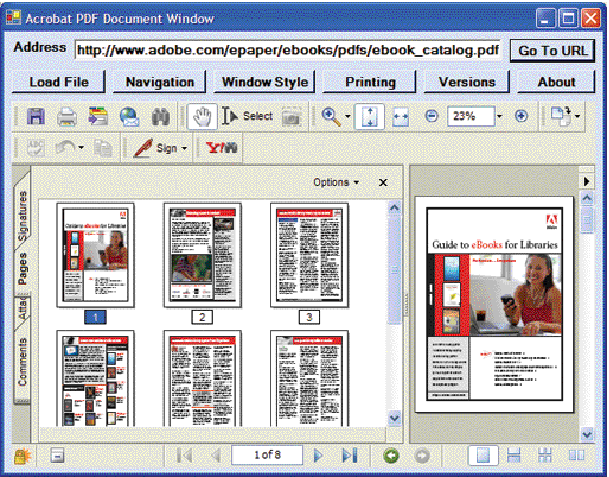This screenshot has width=609, height=477.
Task: Open the Comments side tab
Action: pos(23,362)
